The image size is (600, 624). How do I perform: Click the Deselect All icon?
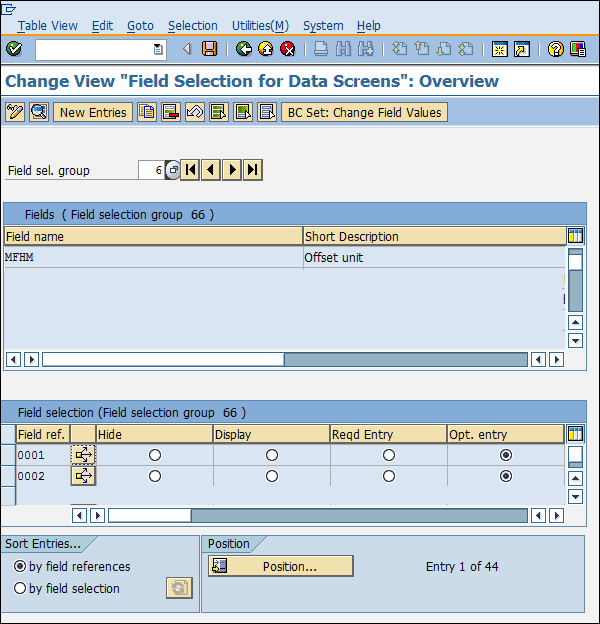tap(267, 112)
